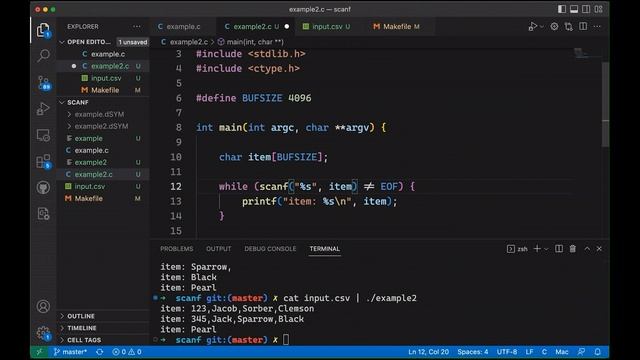Click the split editor icon
This screenshot has width=640, height=360.
coord(583,27)
